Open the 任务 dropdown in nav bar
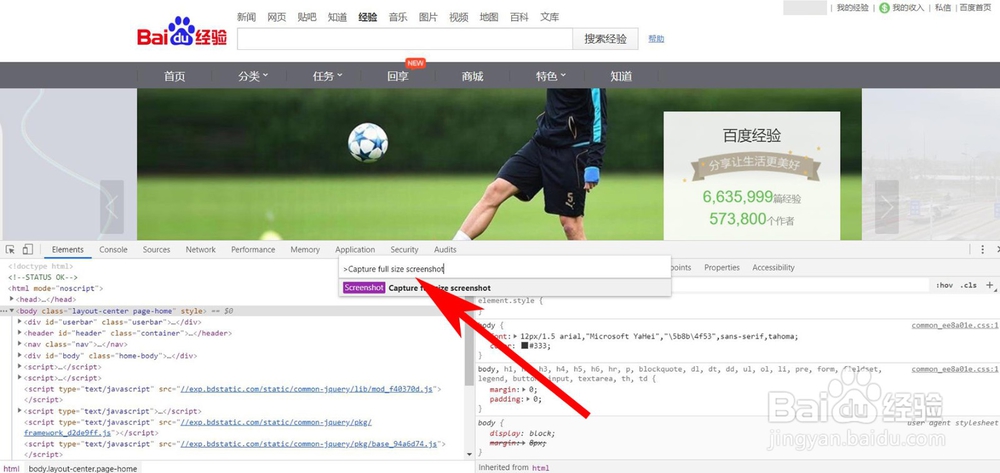The height and width of the screenshot is (473, 1000). 328,76
